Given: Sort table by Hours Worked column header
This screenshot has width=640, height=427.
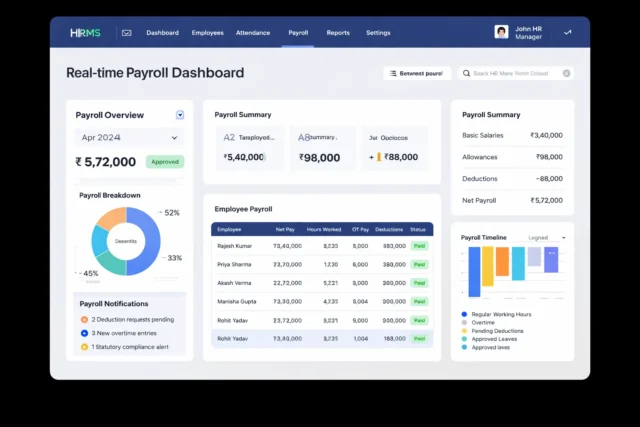Looking at the screenshot, I should 324,229.
